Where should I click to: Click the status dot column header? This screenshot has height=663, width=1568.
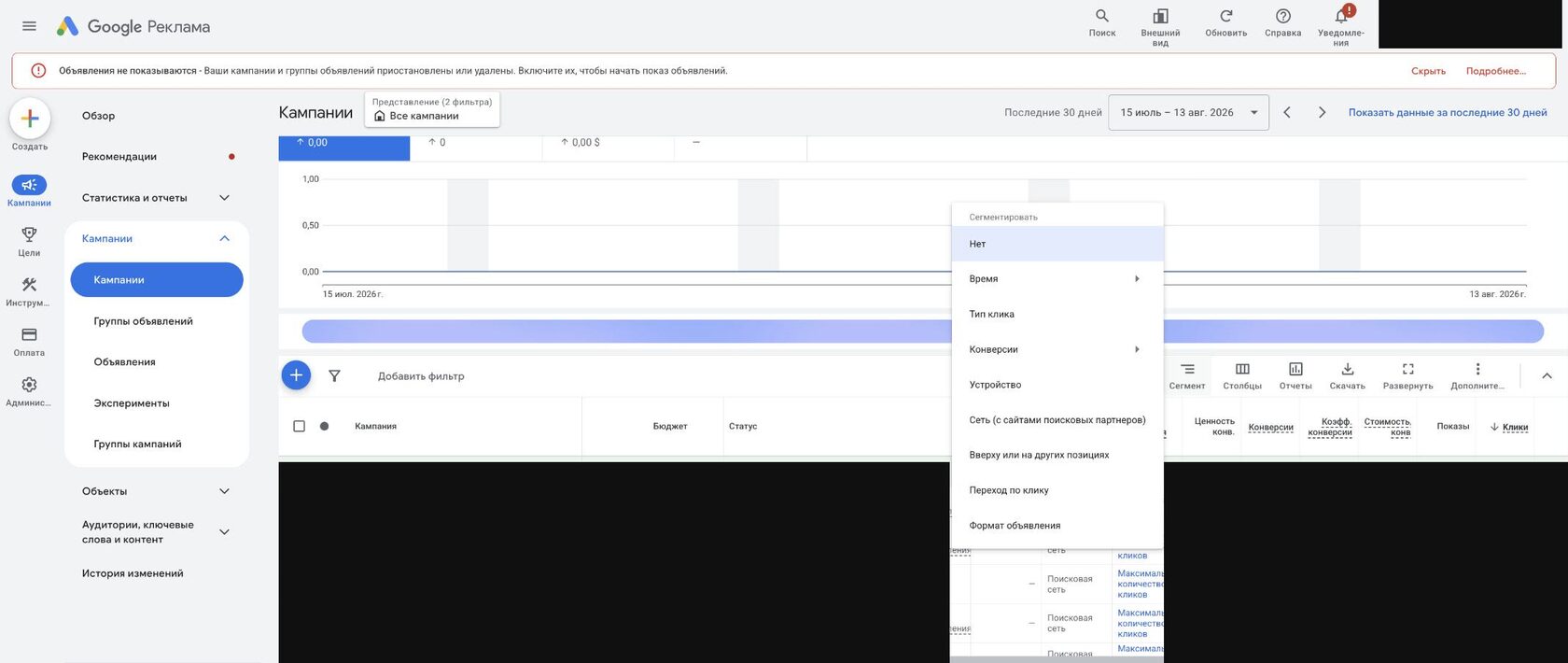[x=324, y=426]
